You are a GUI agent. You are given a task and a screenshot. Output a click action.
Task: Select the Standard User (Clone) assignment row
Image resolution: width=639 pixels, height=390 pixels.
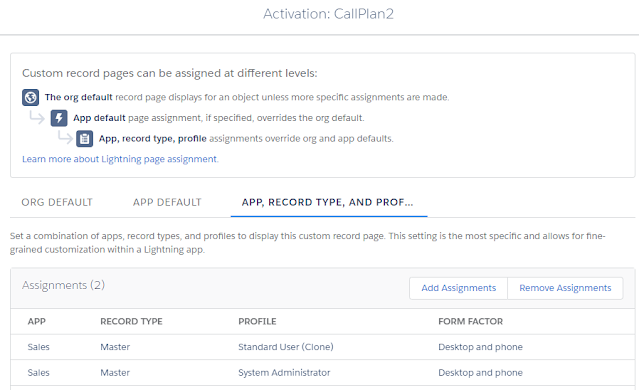(322, 347)
